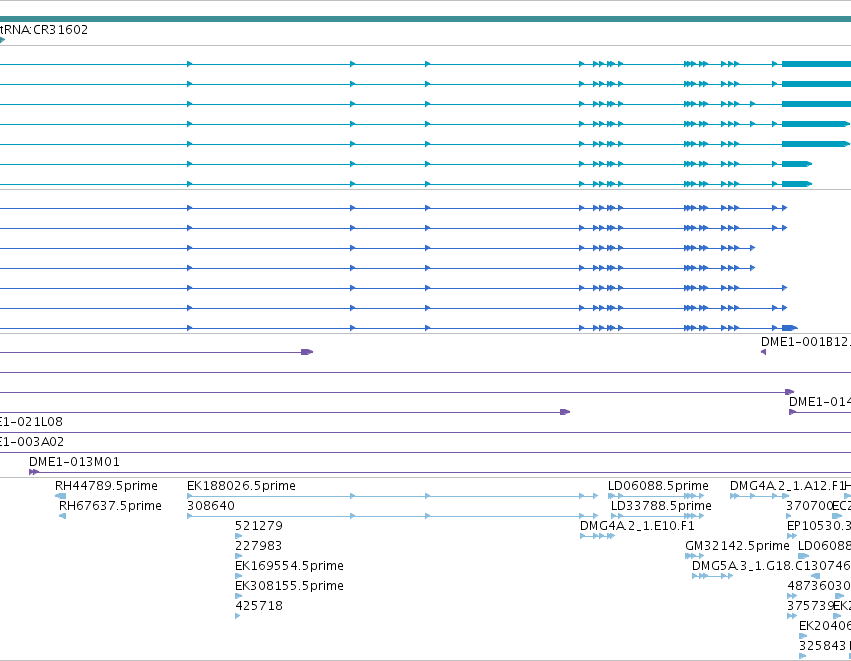Select the spliced glyph under DMG4A.2_1.A12.F1
Screen dimensions: 851x661
pos(759,496)
